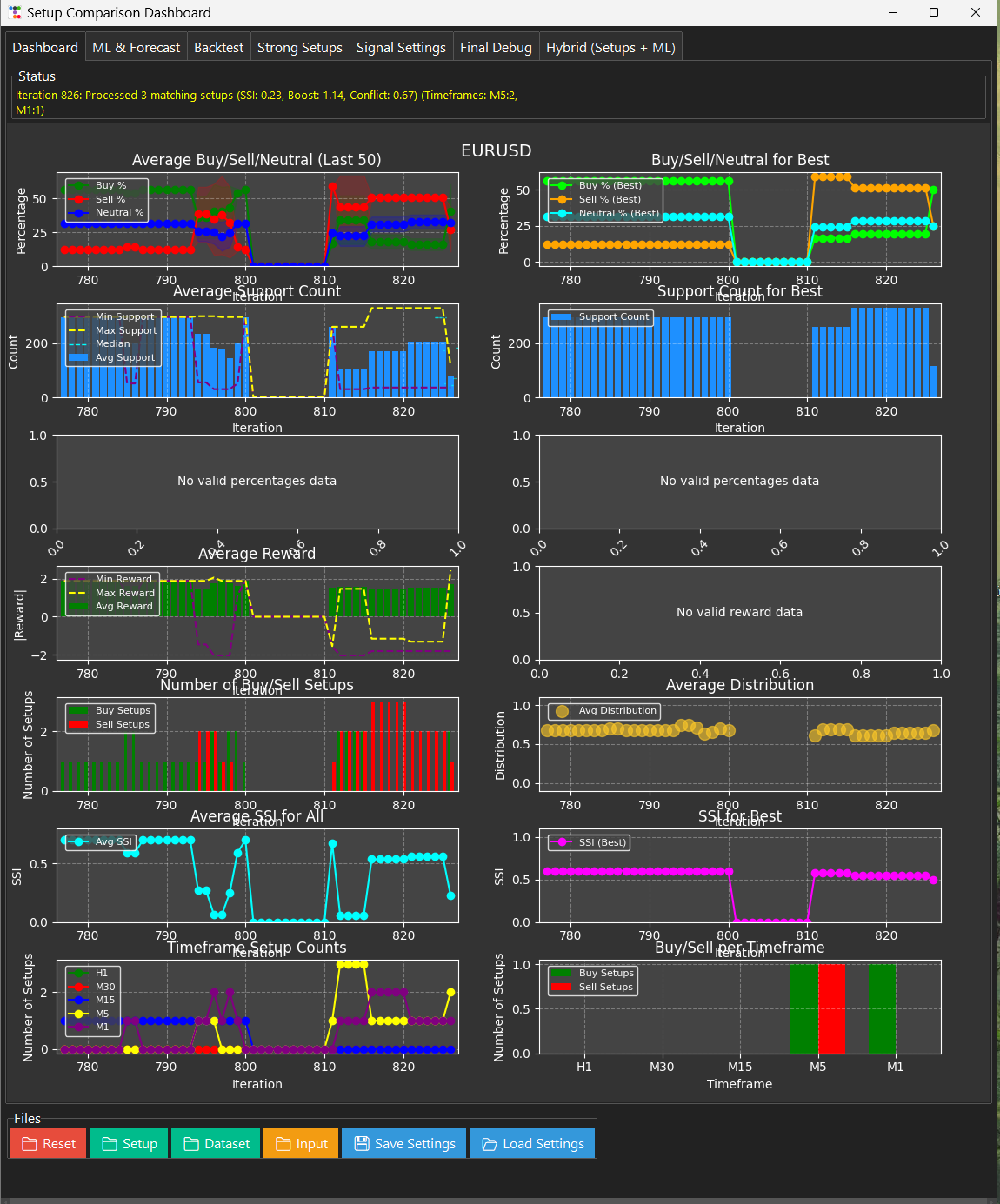
Task: Open the ML & Forecast tab
Action: [x=137, y=48]
